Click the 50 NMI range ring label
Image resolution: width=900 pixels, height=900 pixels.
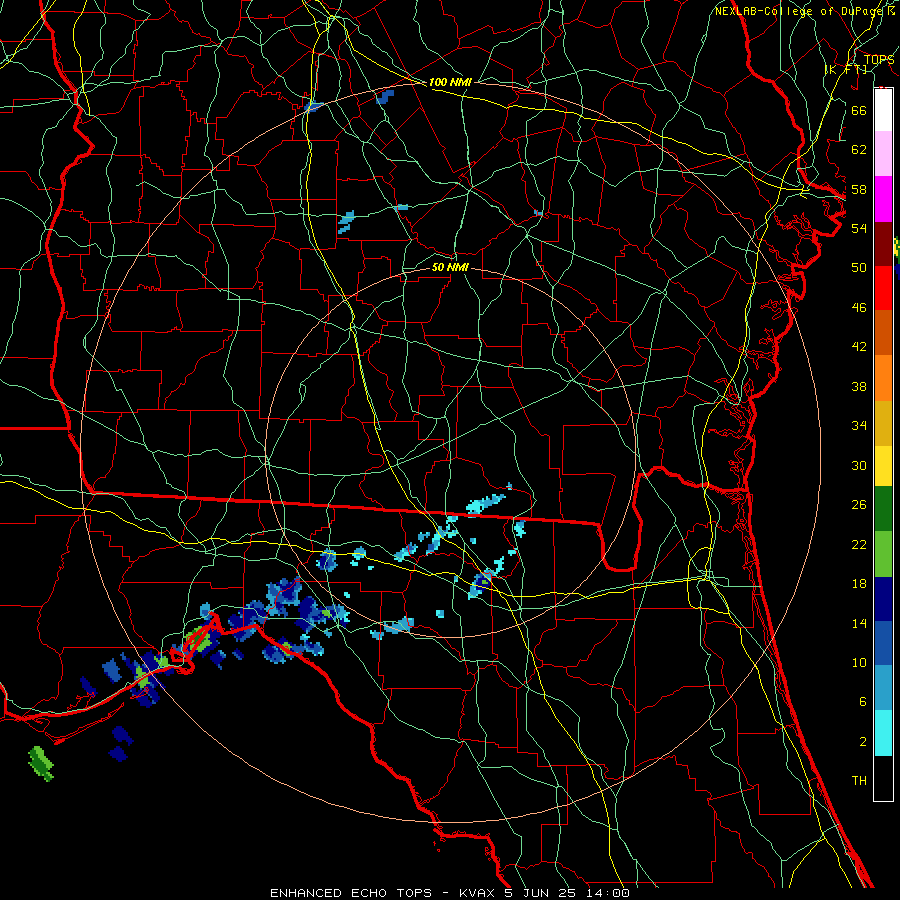point(450,267)
